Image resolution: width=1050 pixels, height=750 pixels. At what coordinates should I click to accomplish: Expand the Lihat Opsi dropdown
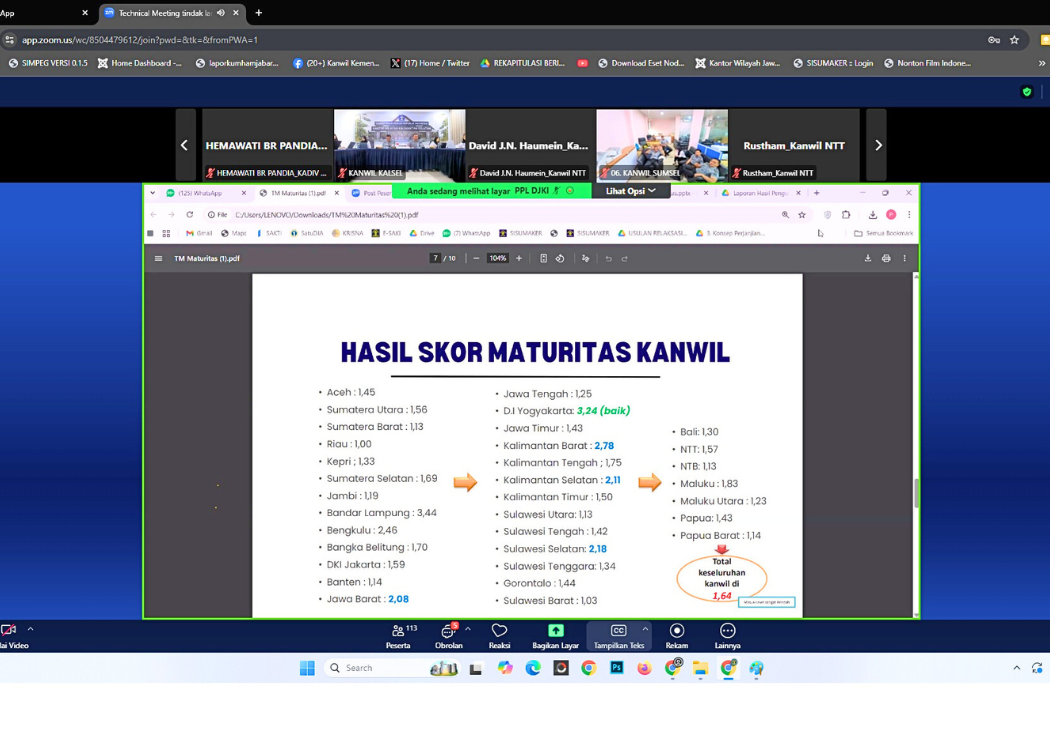pos(631,191)
